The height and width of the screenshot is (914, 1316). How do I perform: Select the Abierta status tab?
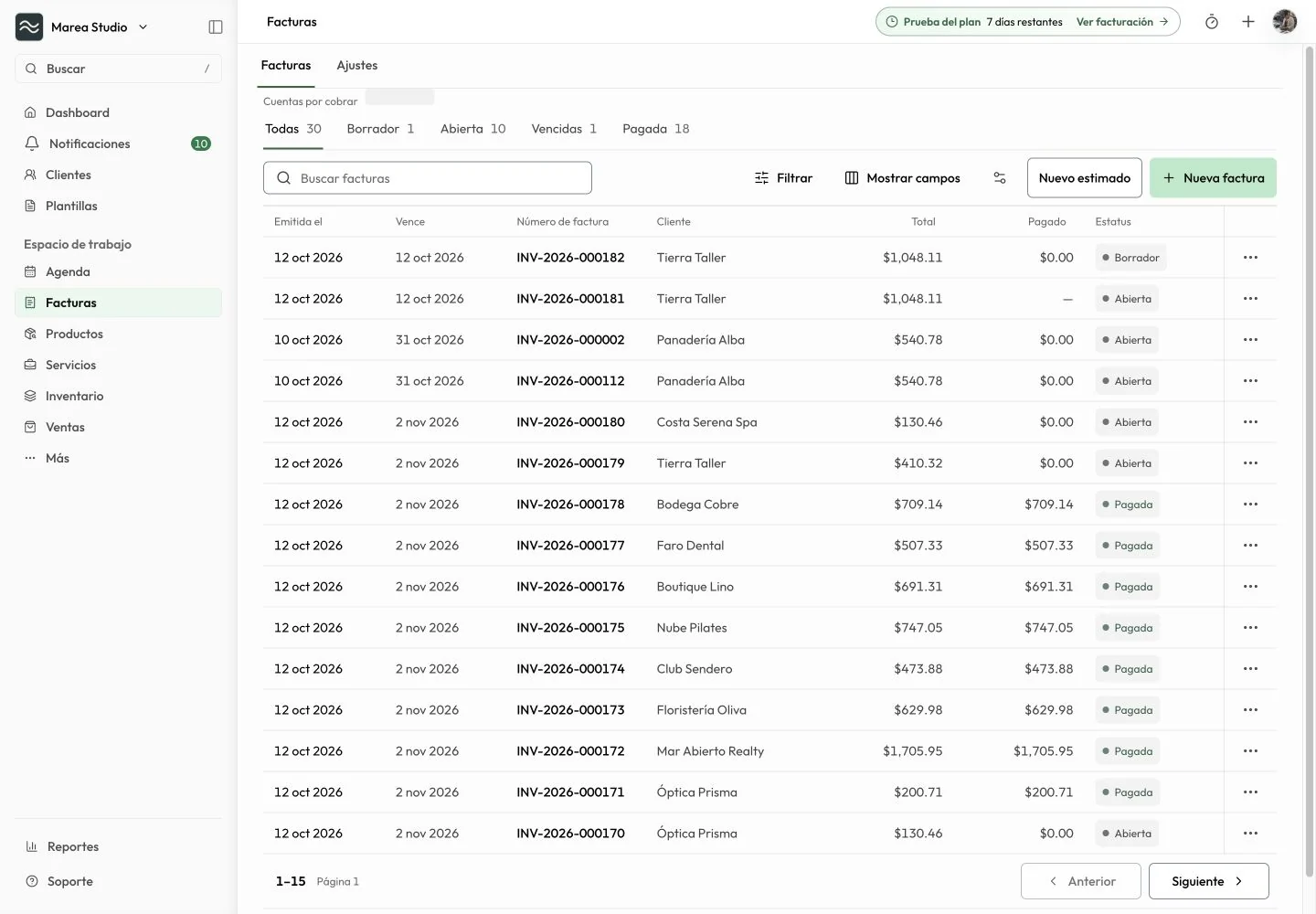point(472,129)
